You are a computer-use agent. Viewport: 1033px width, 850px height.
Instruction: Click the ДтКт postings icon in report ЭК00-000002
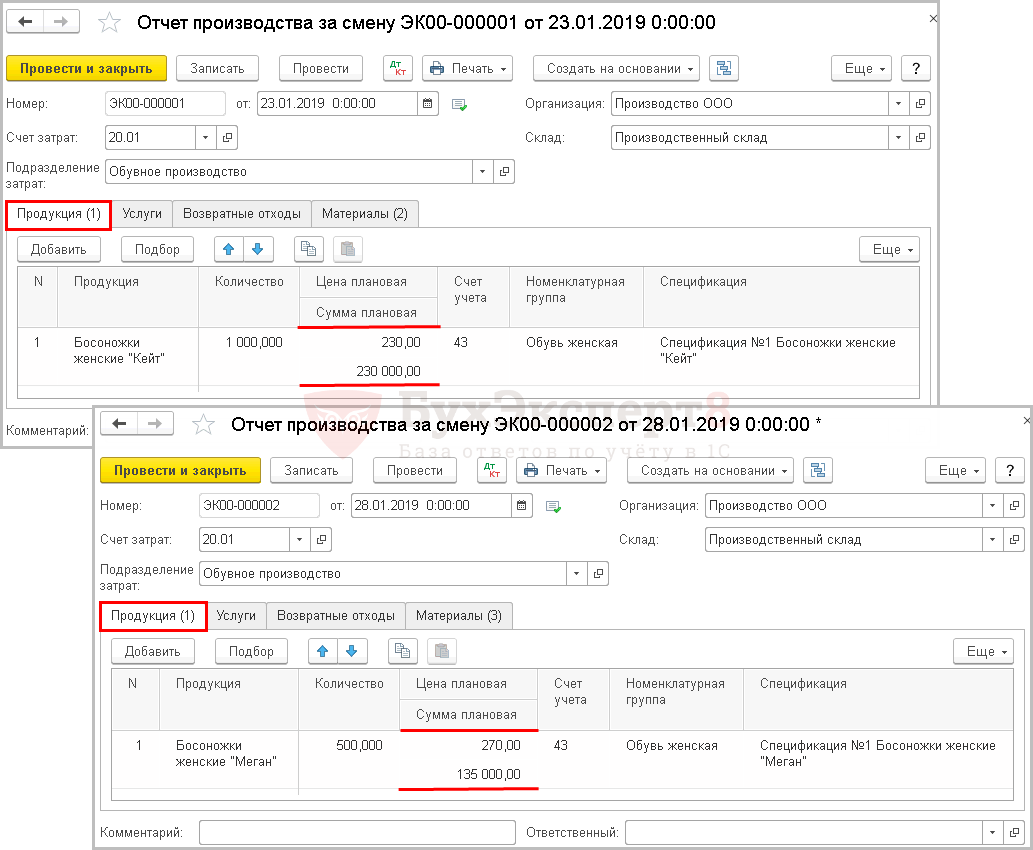coord(492,470)
